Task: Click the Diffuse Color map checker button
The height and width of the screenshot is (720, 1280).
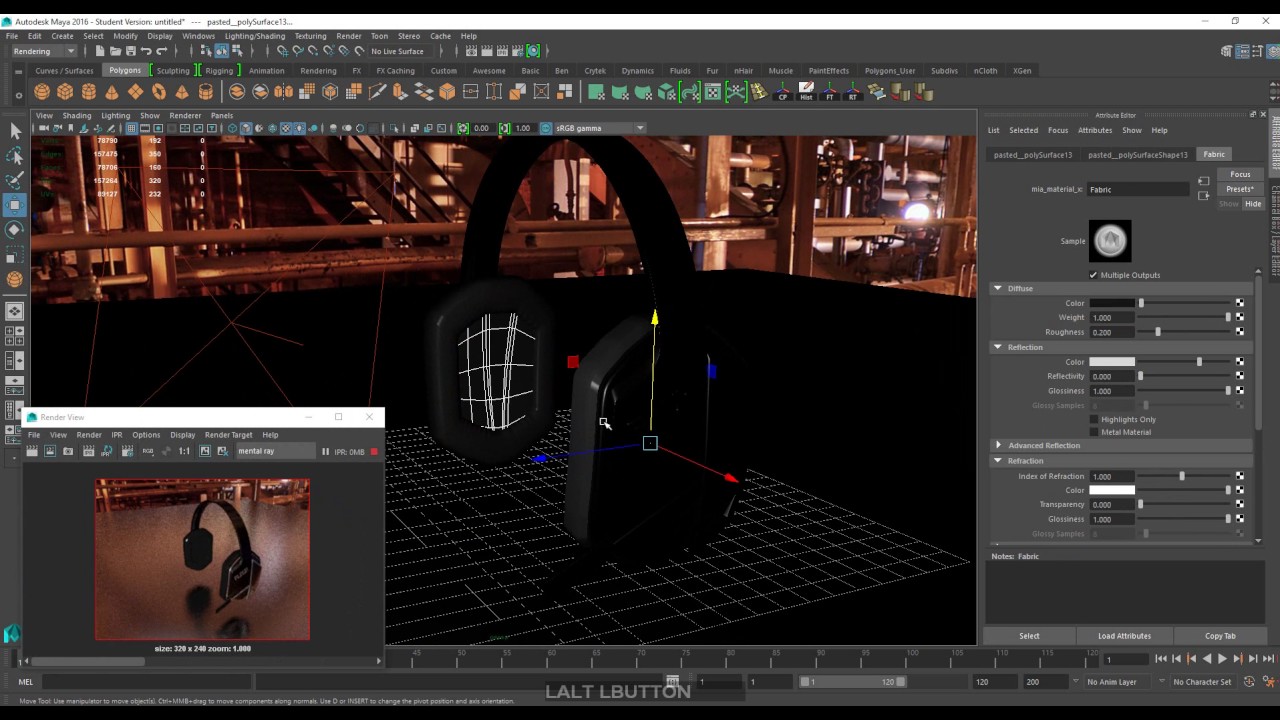Action: click(1240, 303)
